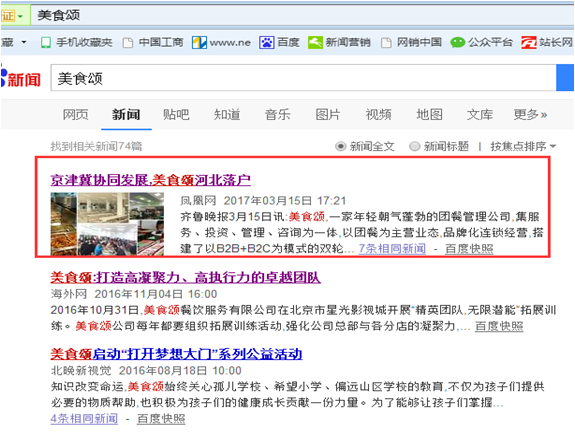This screenshot has width=575, height=440.
Task: Expand the 按焦点排序 sort dropdown
Action: pyautogui.click(x=523, y=146)
